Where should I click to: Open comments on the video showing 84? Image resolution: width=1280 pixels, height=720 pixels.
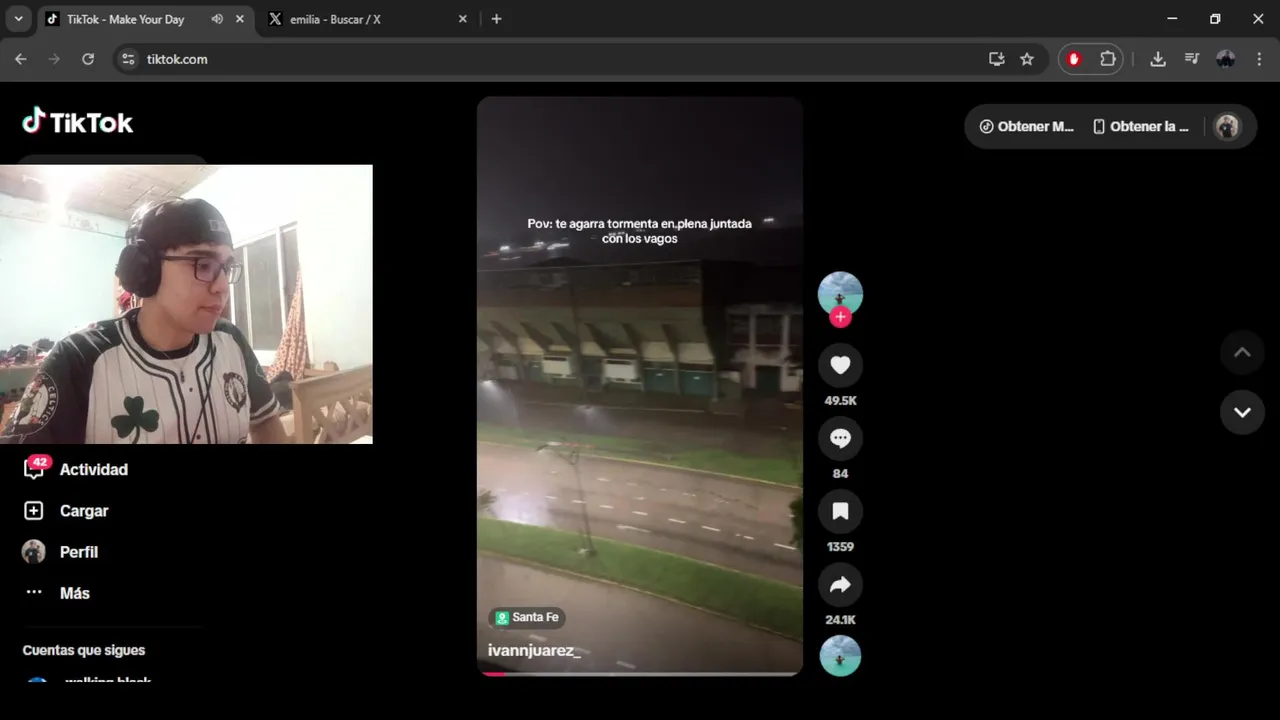coord(840,438)
